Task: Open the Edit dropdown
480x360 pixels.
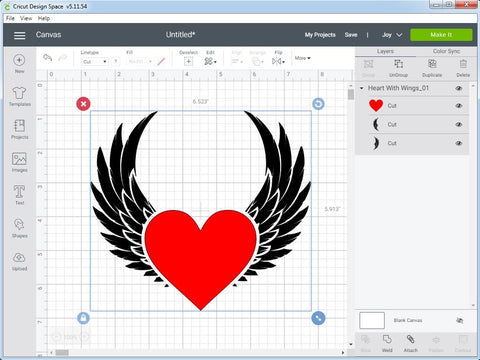Action: pyautogui.click(x=210, y=61)
